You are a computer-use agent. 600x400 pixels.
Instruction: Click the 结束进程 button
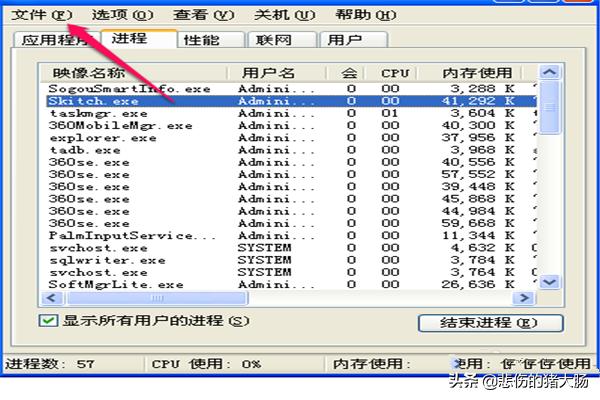pyautogui.click(x=490, y=323)
